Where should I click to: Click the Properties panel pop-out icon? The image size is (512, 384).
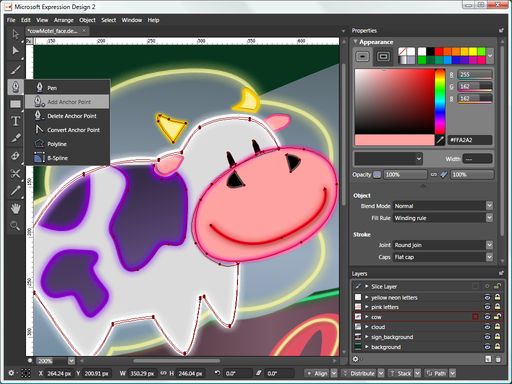tap(501, 31)
